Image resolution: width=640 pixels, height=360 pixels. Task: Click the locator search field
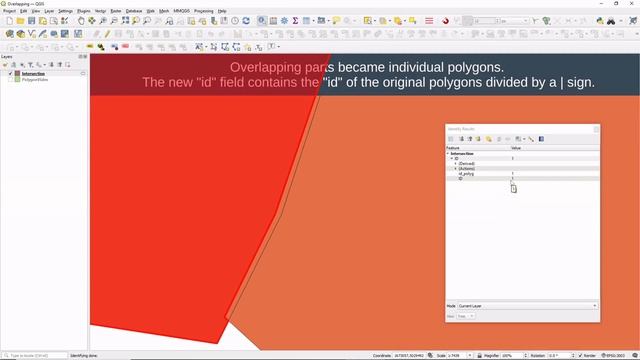pyautogui.click(x=35, y=356)
